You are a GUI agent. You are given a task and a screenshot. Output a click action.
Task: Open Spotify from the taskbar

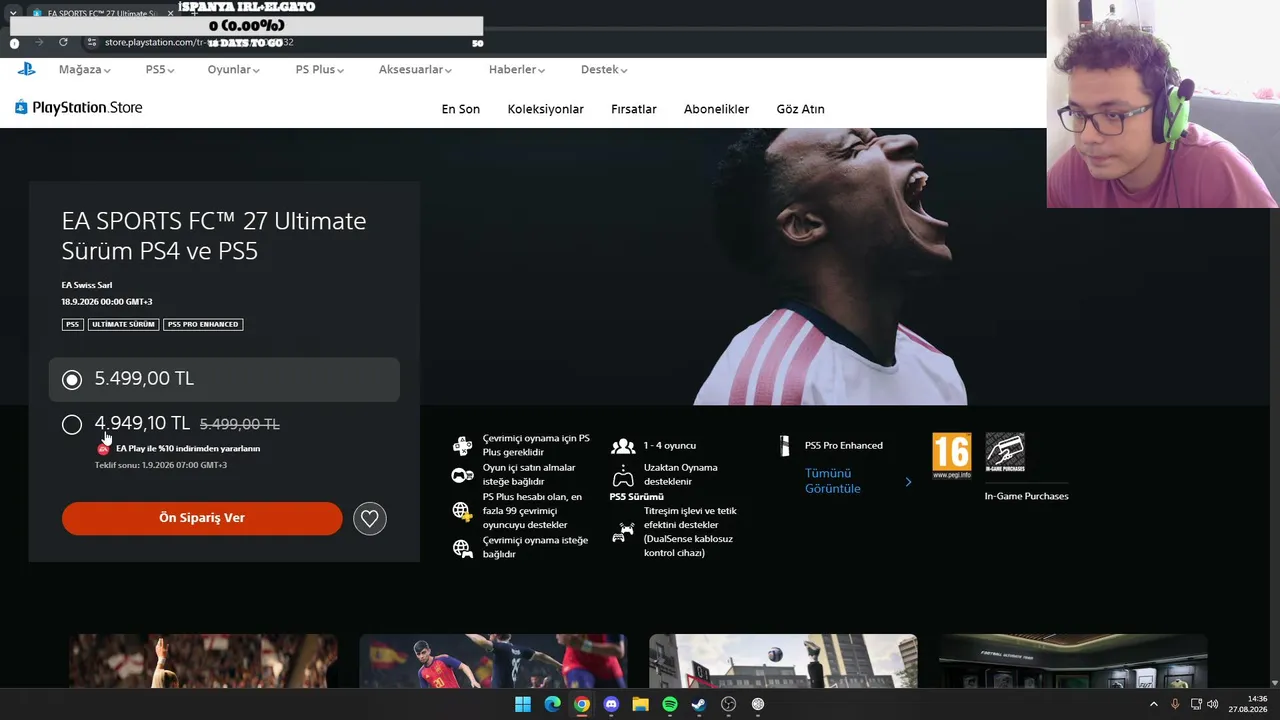tap(670, 704)
